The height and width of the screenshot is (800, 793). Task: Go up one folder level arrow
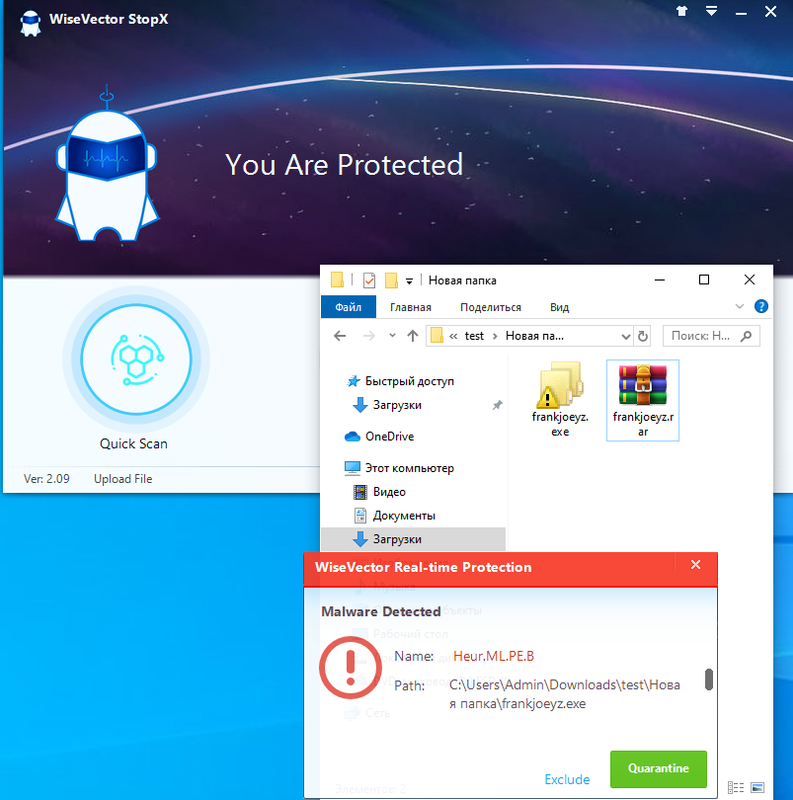point(412,336)
